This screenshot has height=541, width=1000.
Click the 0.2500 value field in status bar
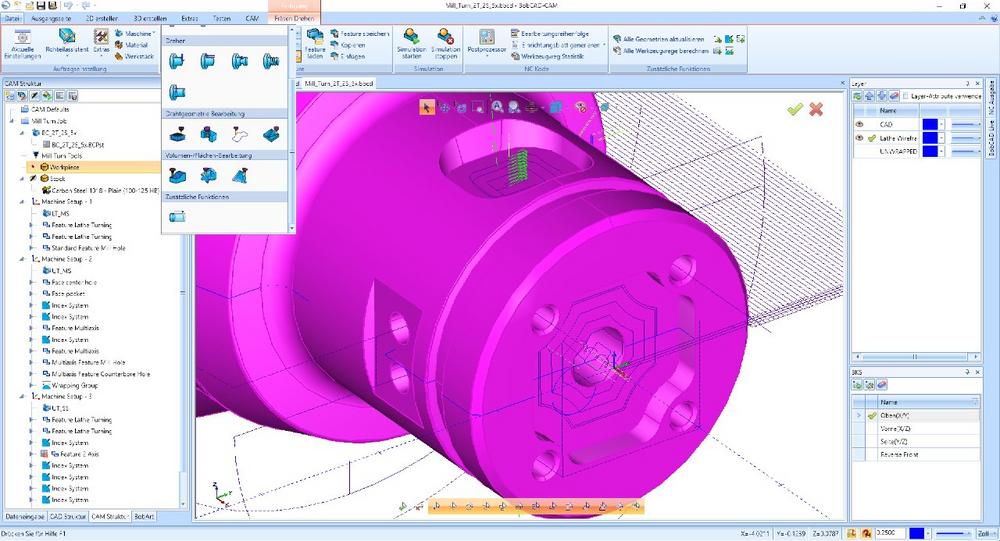click(889, 533)
